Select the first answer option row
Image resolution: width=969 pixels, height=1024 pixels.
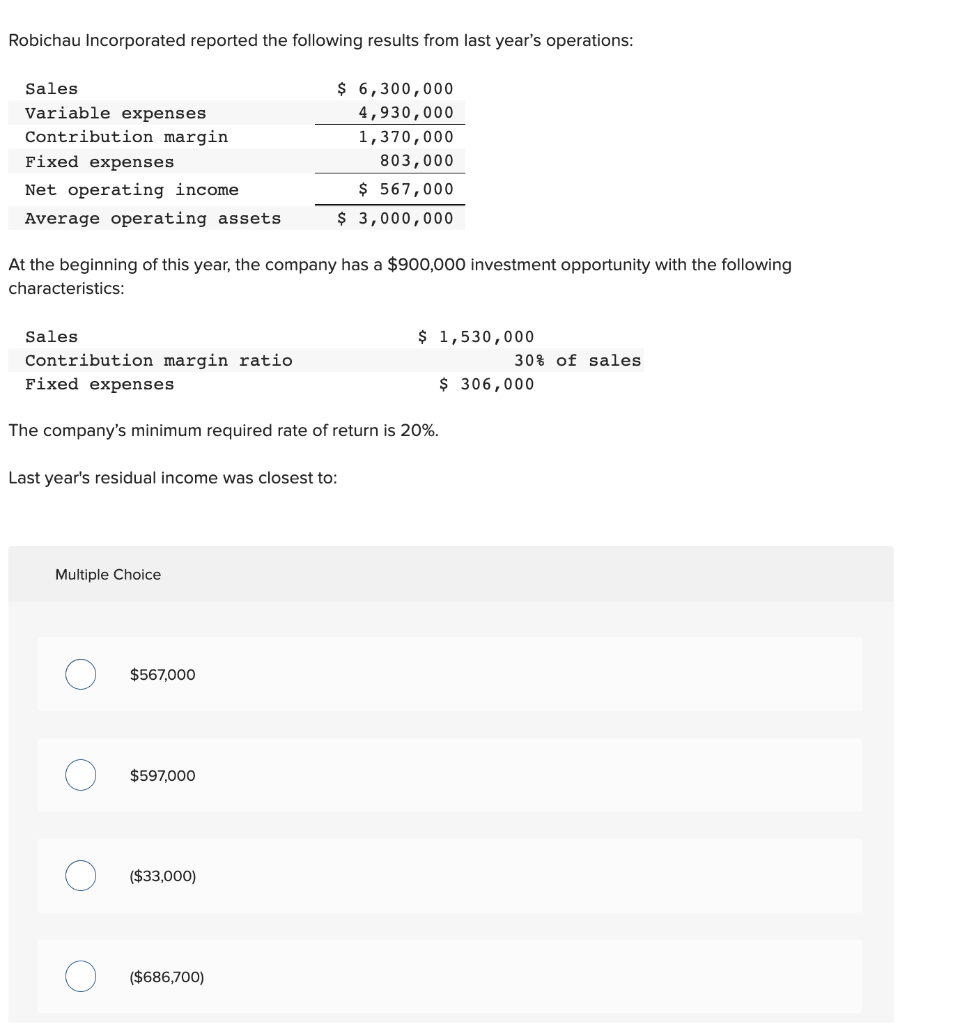click(448, 674)
